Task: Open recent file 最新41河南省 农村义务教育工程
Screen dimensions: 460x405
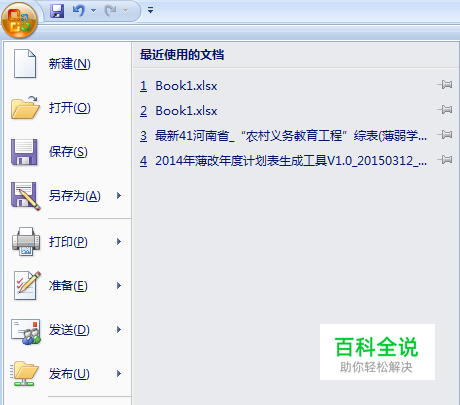Action: point(283,136)
